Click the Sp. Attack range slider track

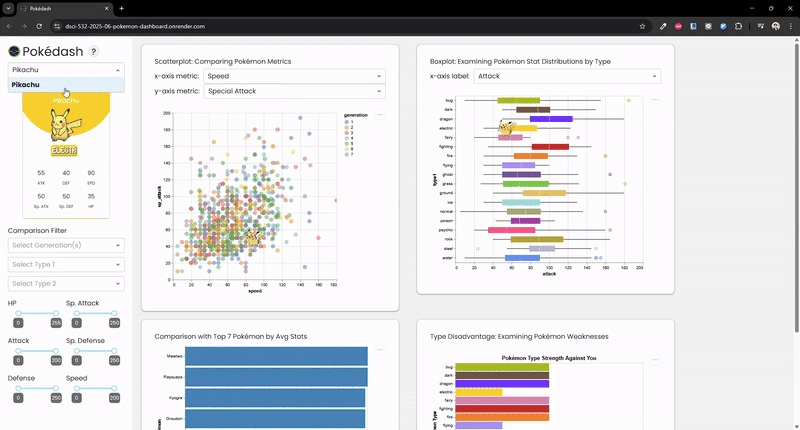coord(93,313)
